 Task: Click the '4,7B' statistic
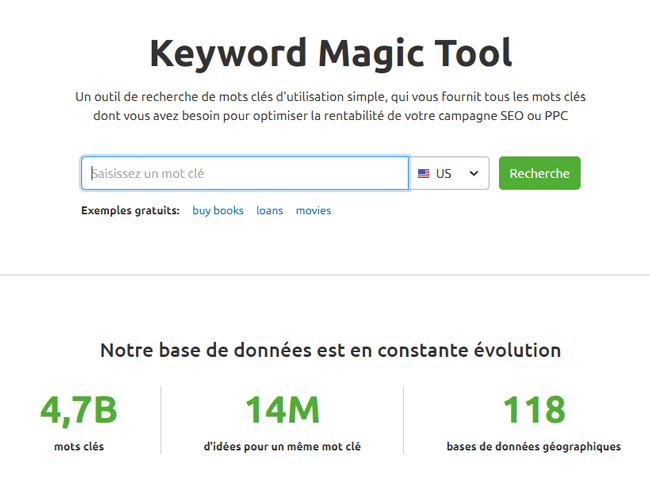(x=79, y=410)
